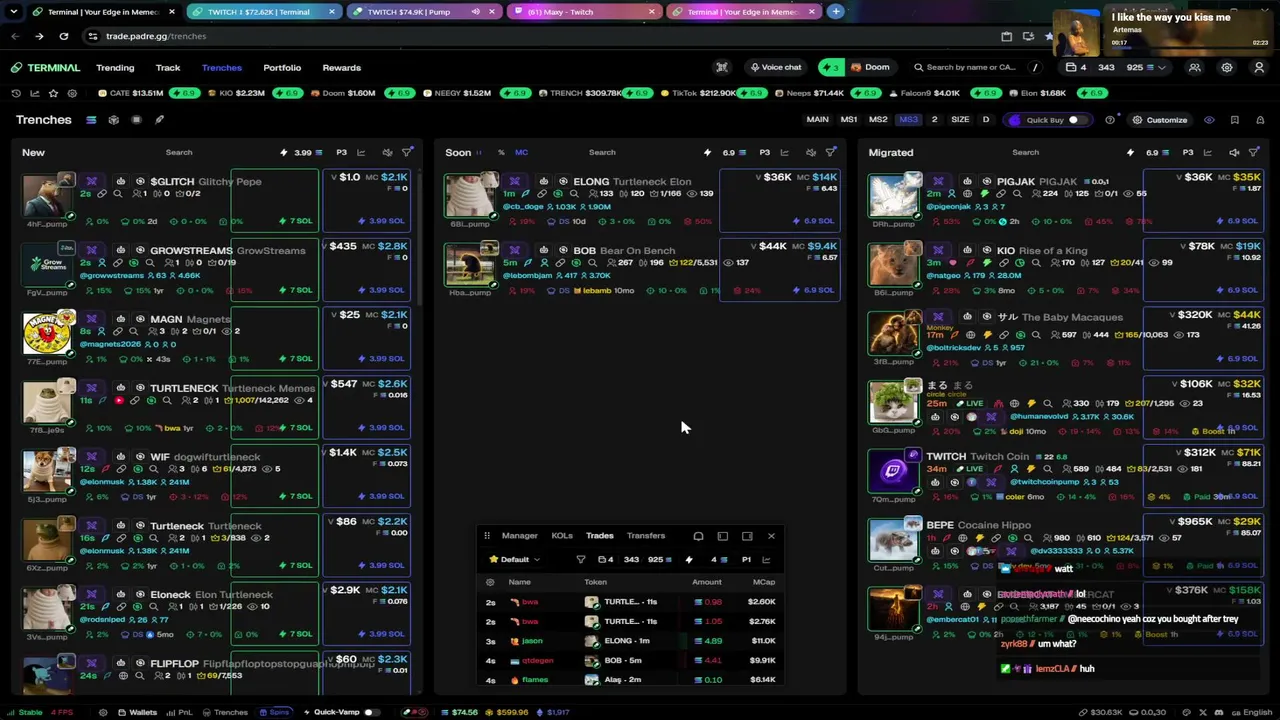Open the Portfolio tab
This screenshot has width=1280, height=720.
click(282, 68)
